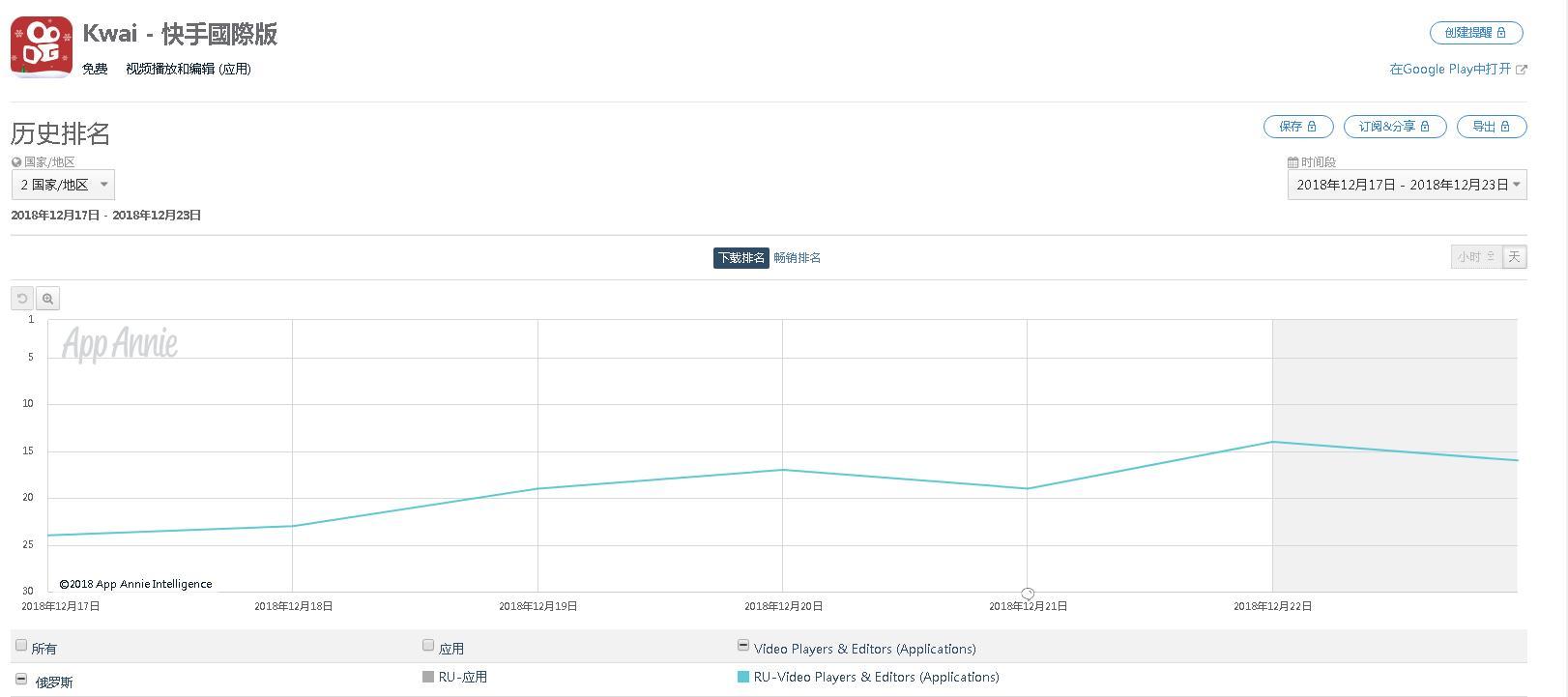The height and width of the screenshot is (697, 1568).
Task: Select 天 granularity
Action: pos(1515,257)
